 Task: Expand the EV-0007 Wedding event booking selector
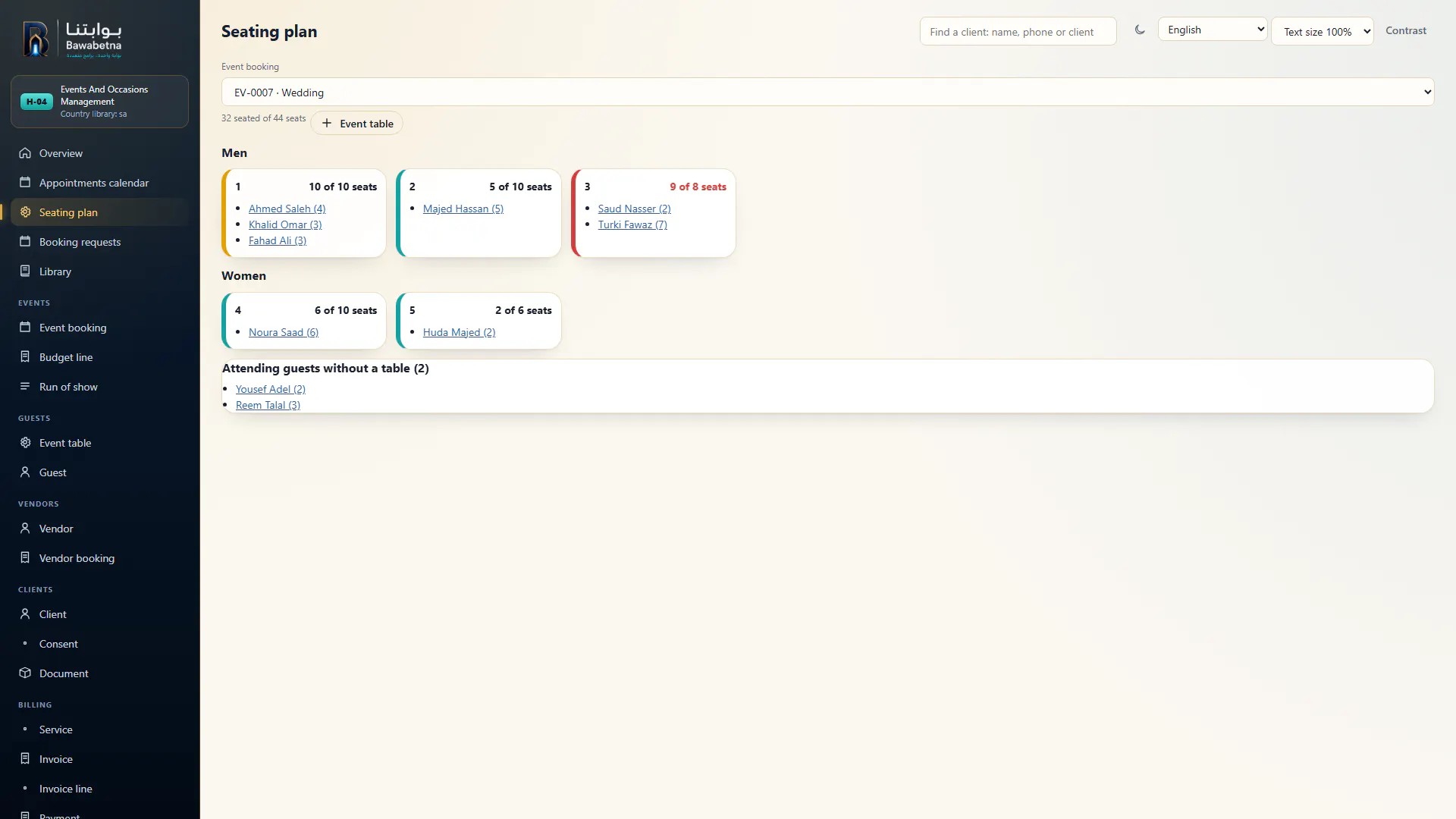click(x=827, y=93)
